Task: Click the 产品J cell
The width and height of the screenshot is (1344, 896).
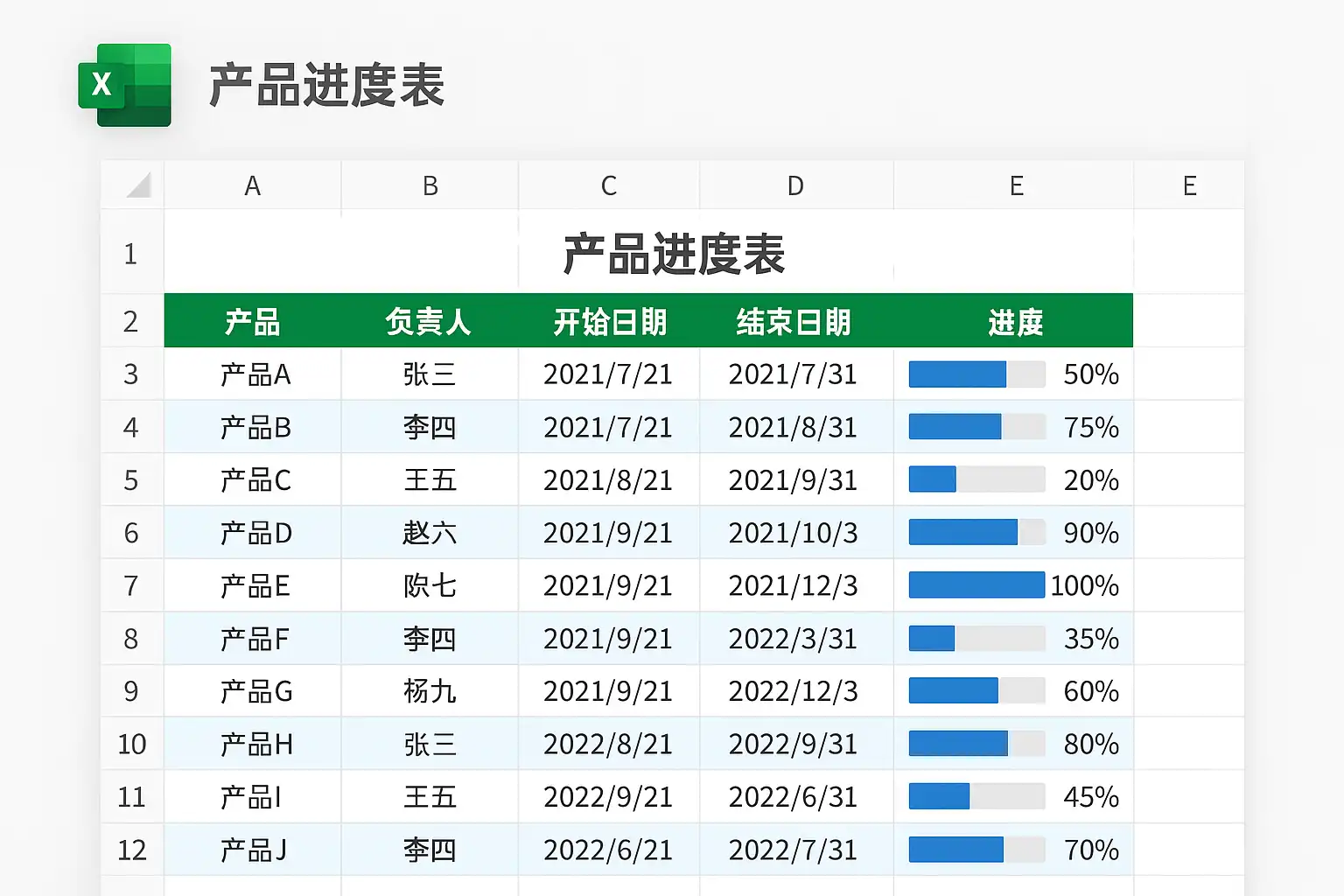Action: tap(252, 850)
